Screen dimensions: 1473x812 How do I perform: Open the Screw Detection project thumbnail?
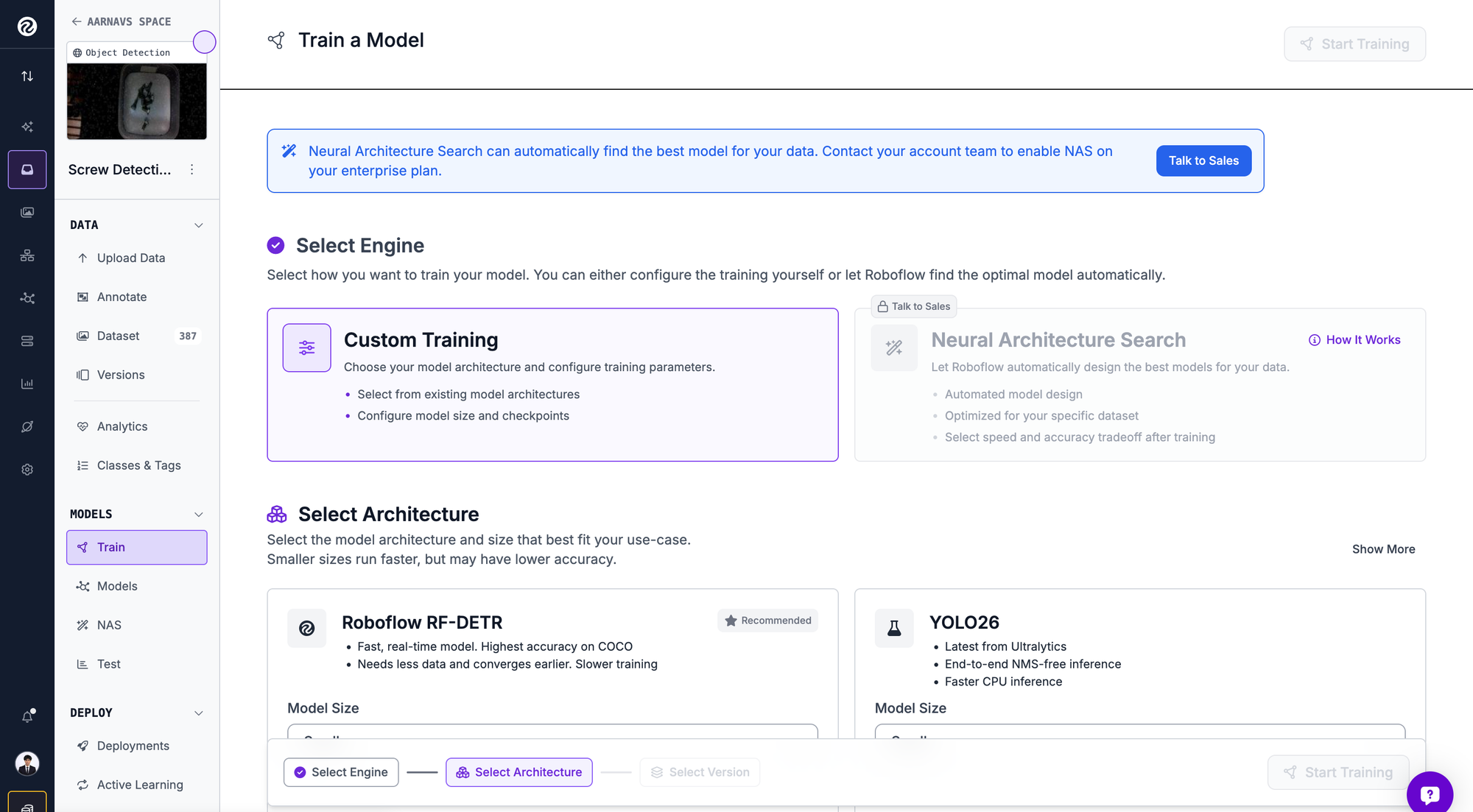click(137, 101)
